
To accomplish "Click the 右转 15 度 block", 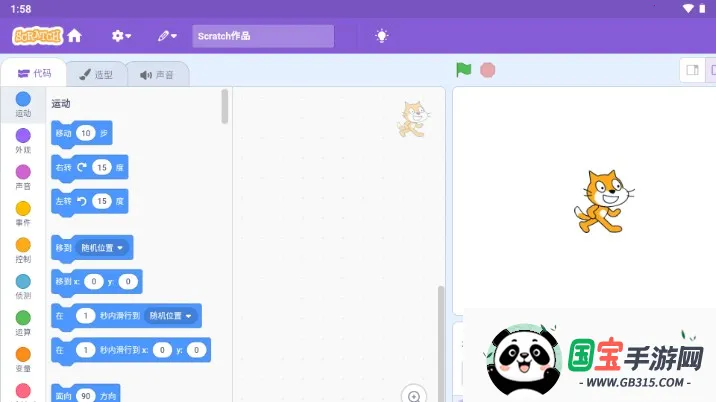I will click(90, 168).
